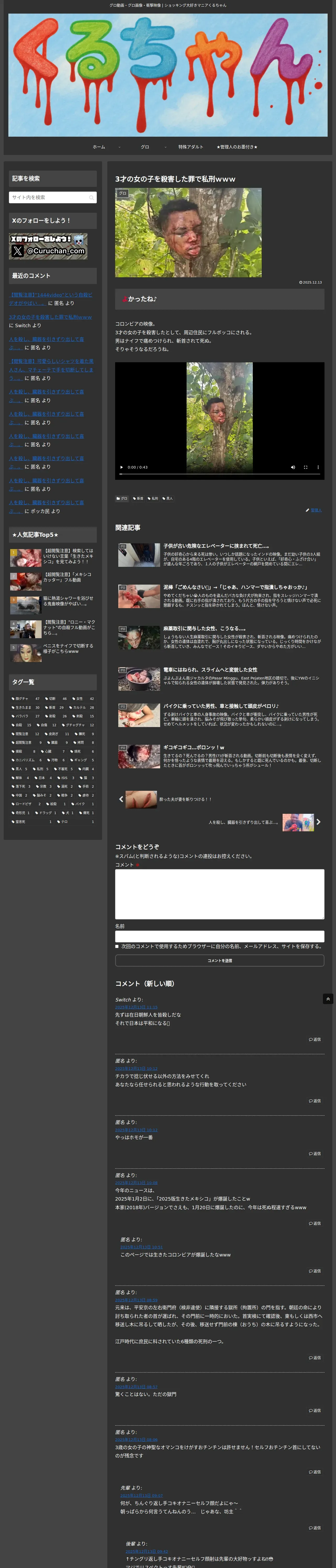Click inside the コメント text area
Image resolution: width=336 pixels, height=1568 pixels.
click(x=220, y=894)
